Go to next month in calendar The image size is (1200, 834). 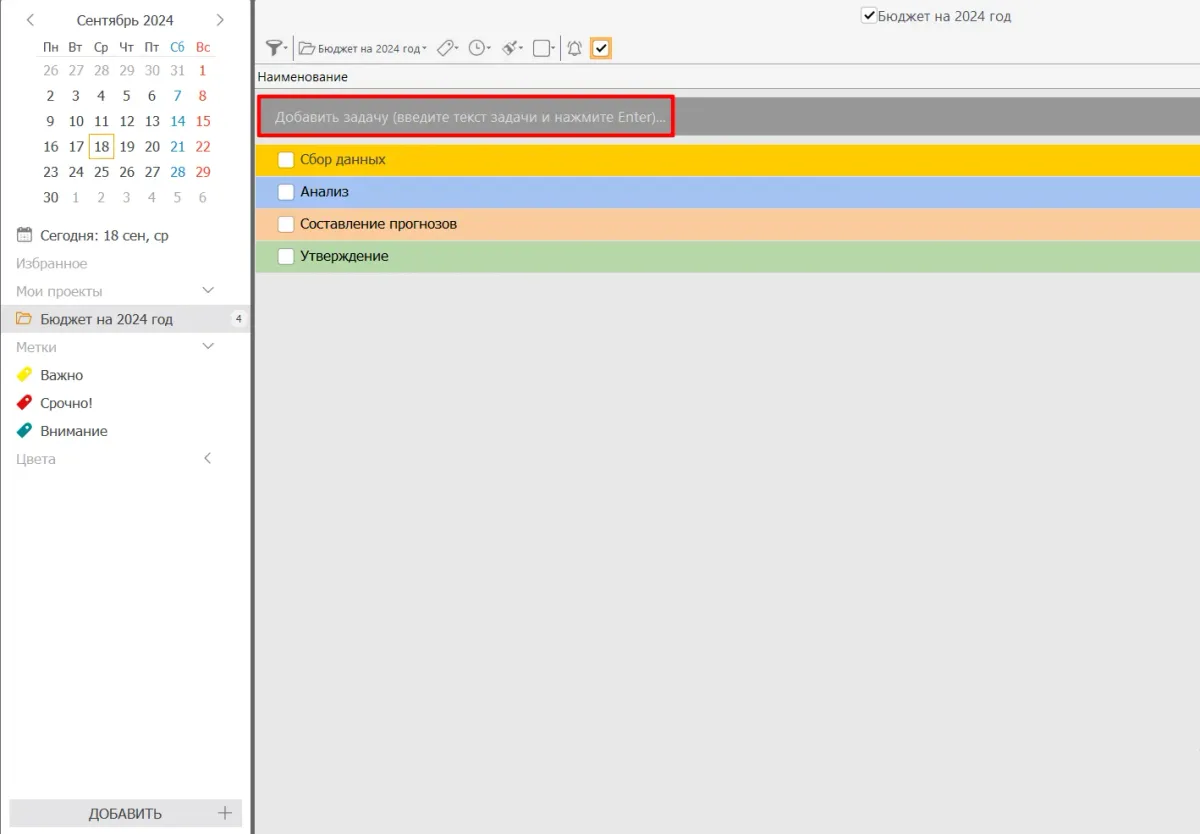[x=220, y=20]
